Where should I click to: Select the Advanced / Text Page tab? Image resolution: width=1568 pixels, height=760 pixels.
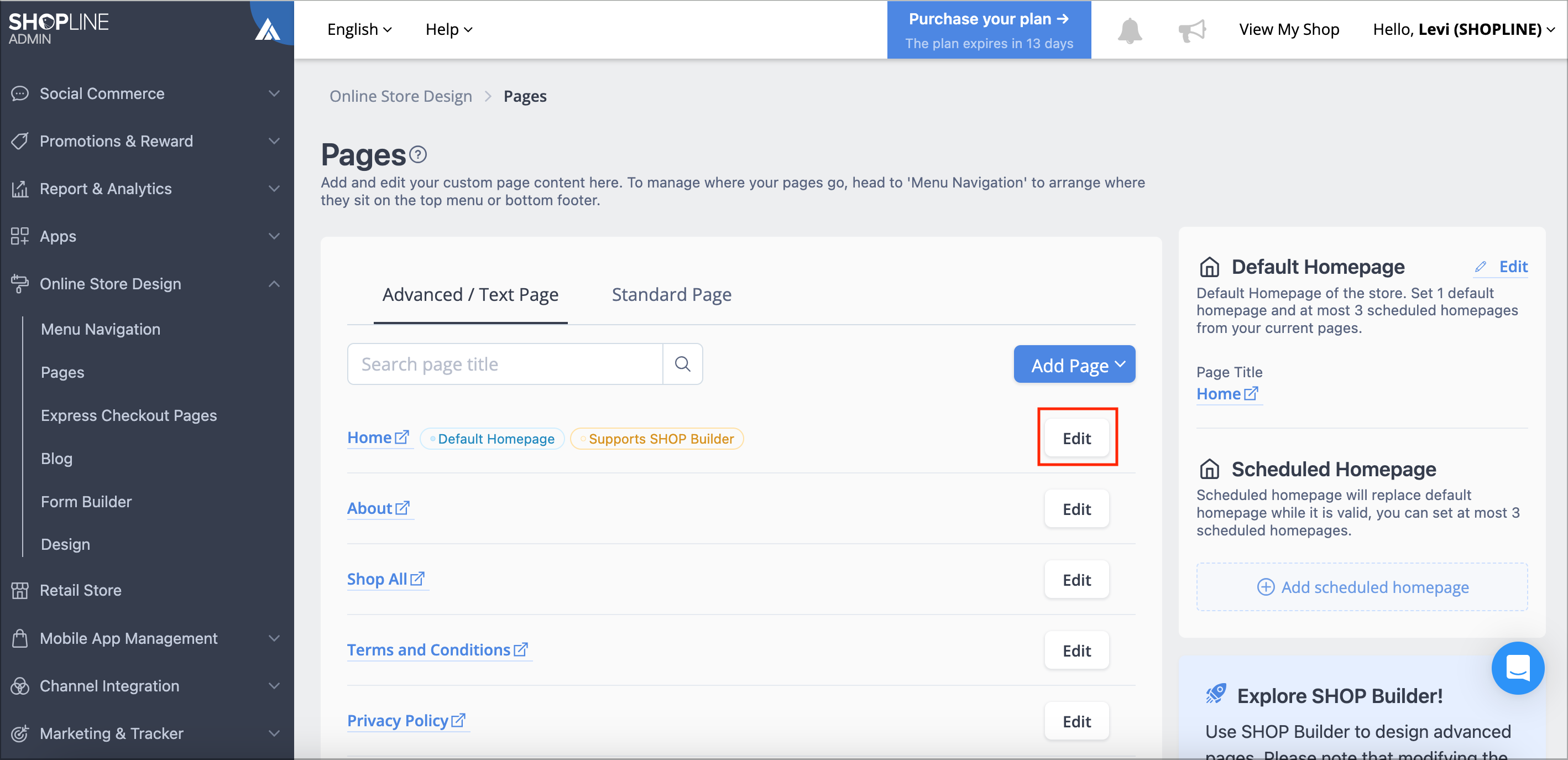(x=471, y=295)
